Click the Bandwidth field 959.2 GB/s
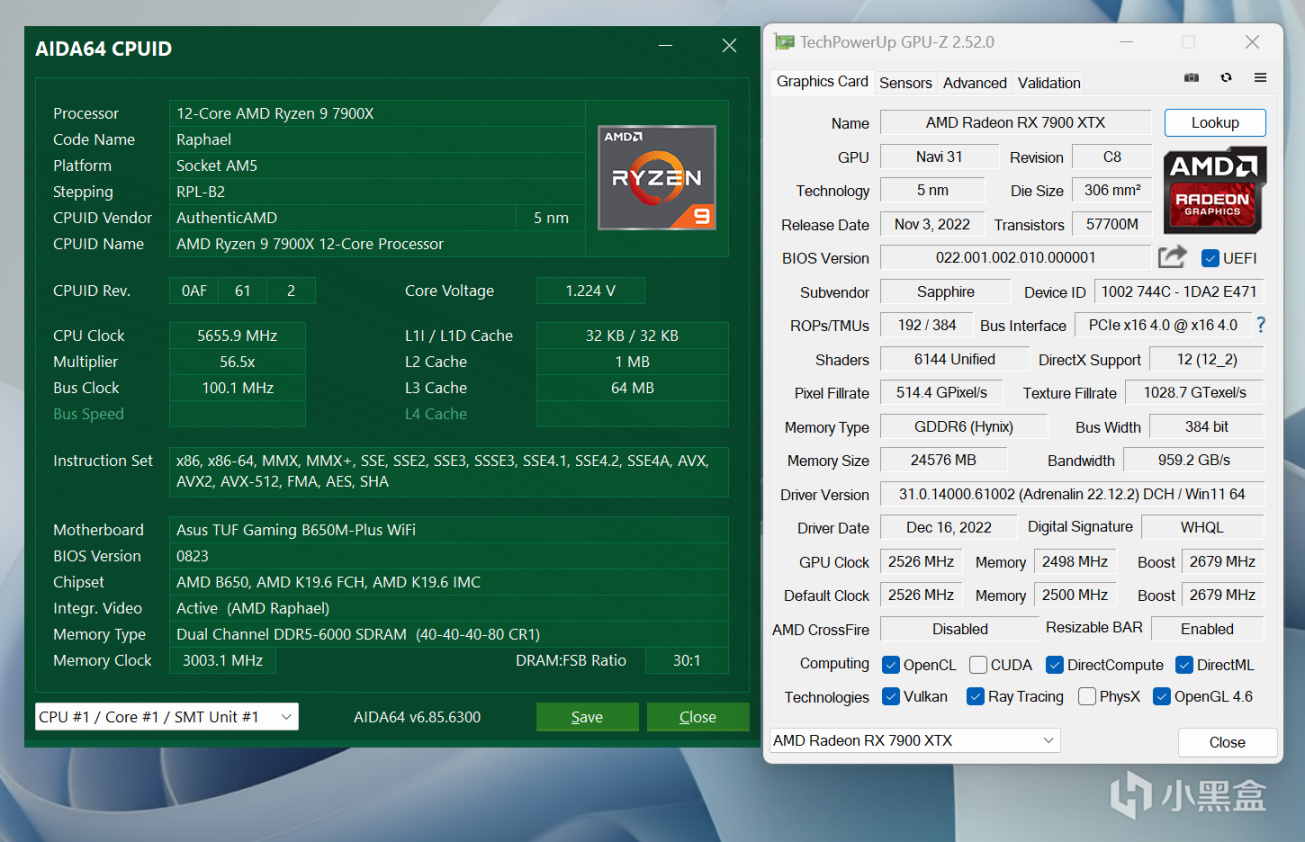This screenshot has width=1305, height=842. 1194,460
